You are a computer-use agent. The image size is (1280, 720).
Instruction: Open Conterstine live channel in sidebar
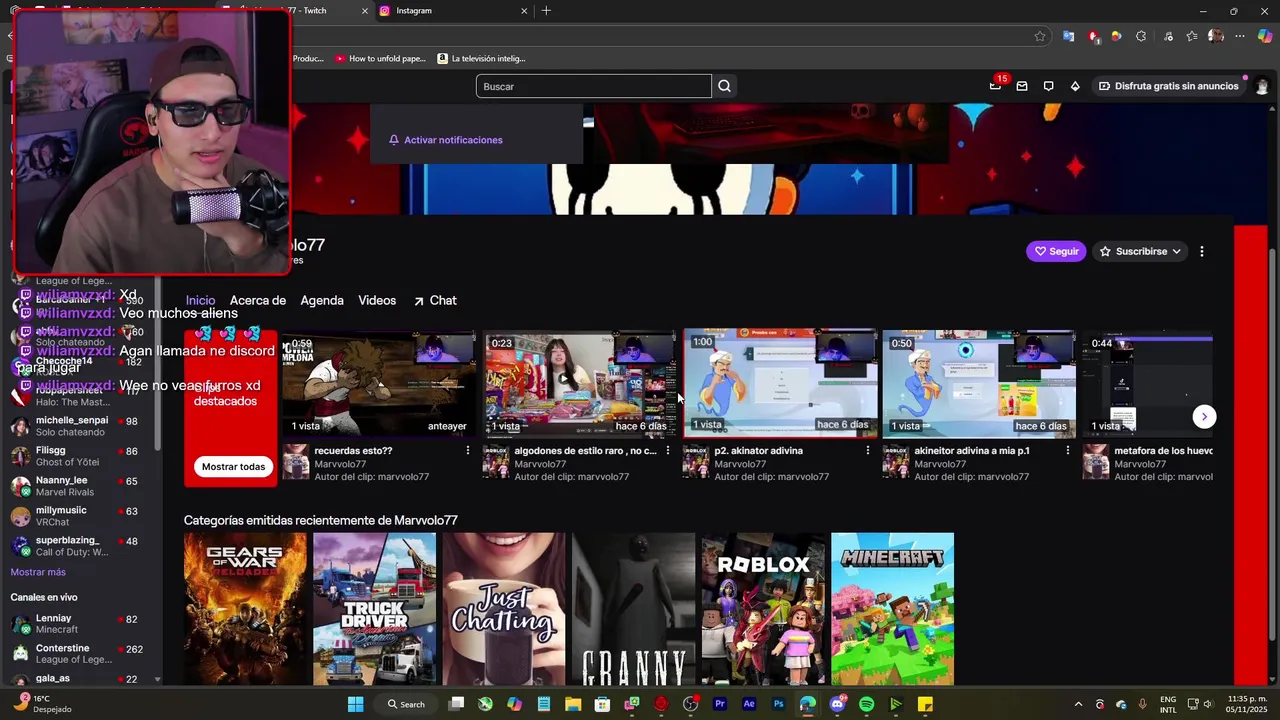(80, 654)
